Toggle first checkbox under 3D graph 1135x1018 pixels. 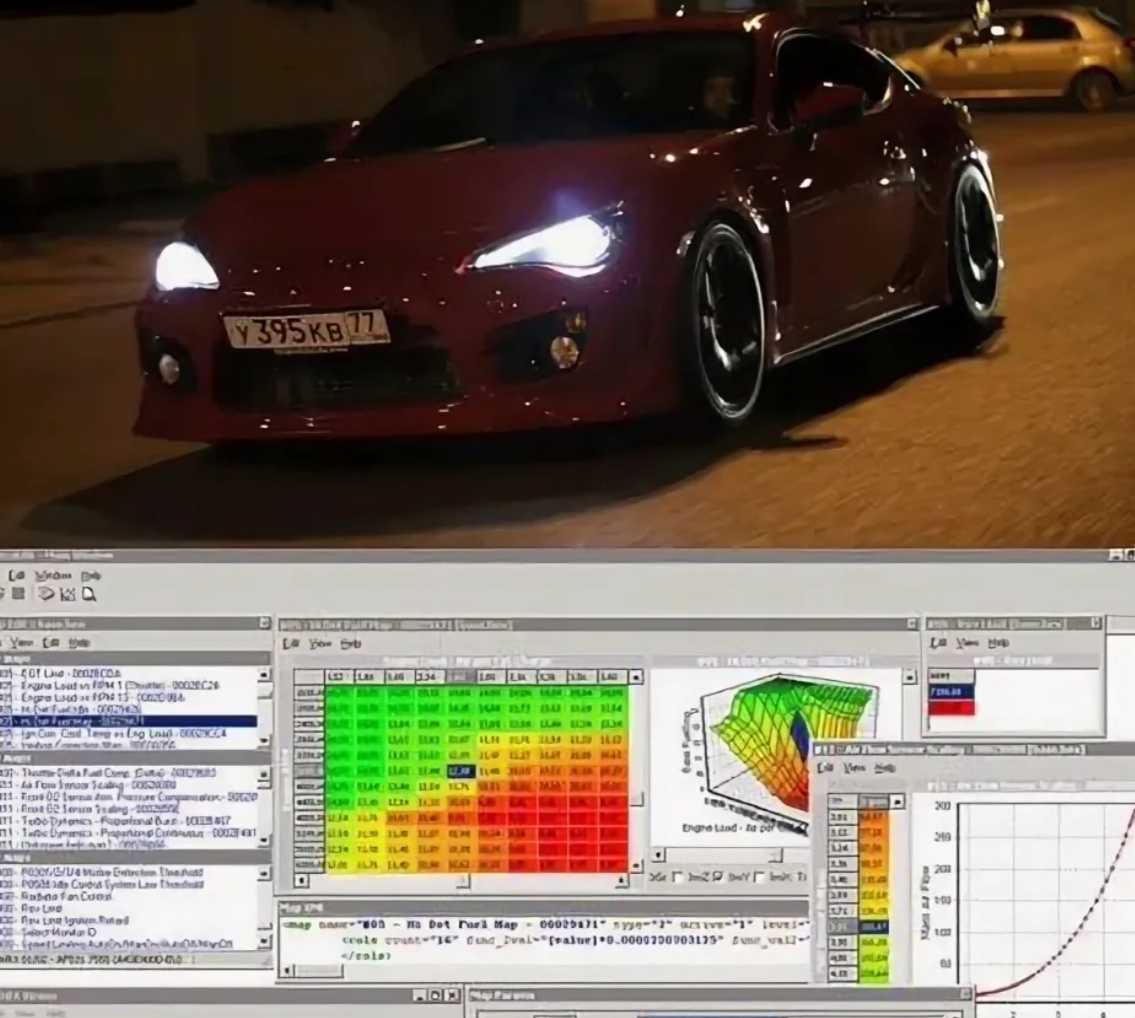(x=678, y=878)
